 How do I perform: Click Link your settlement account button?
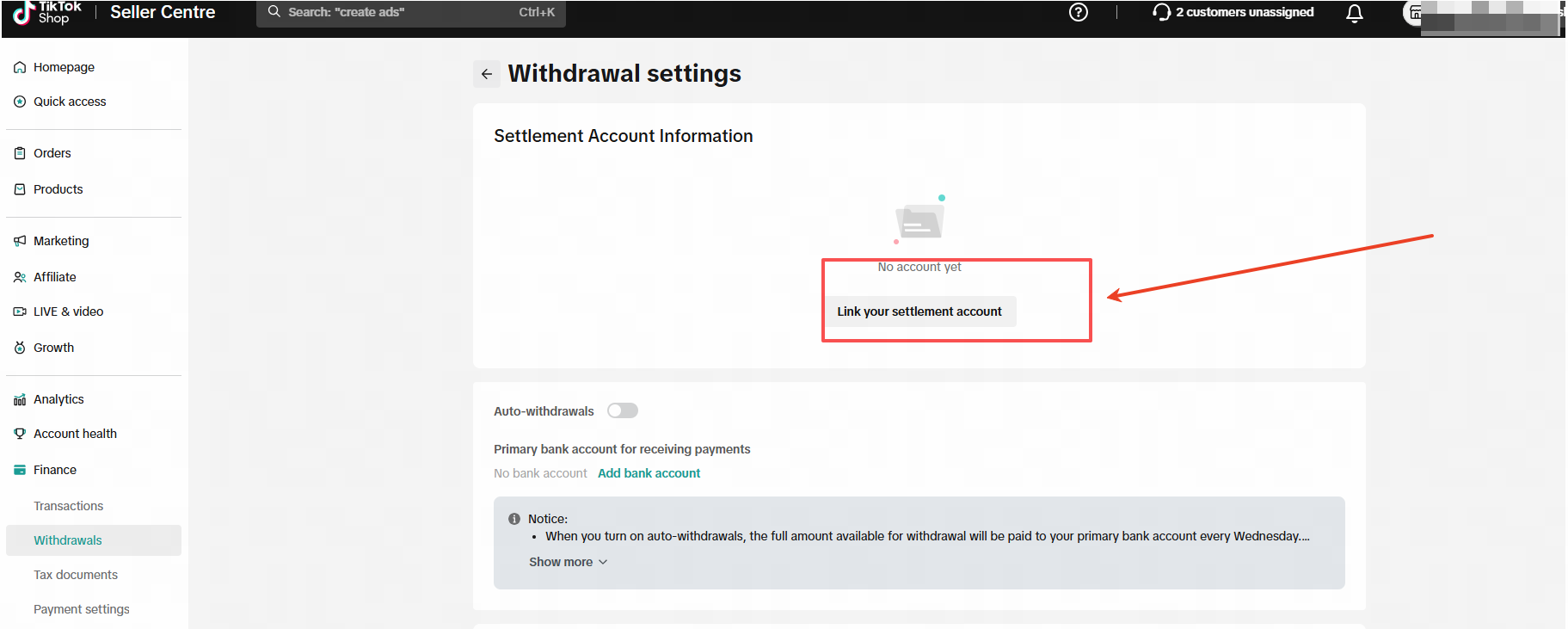tap(919, 311)
